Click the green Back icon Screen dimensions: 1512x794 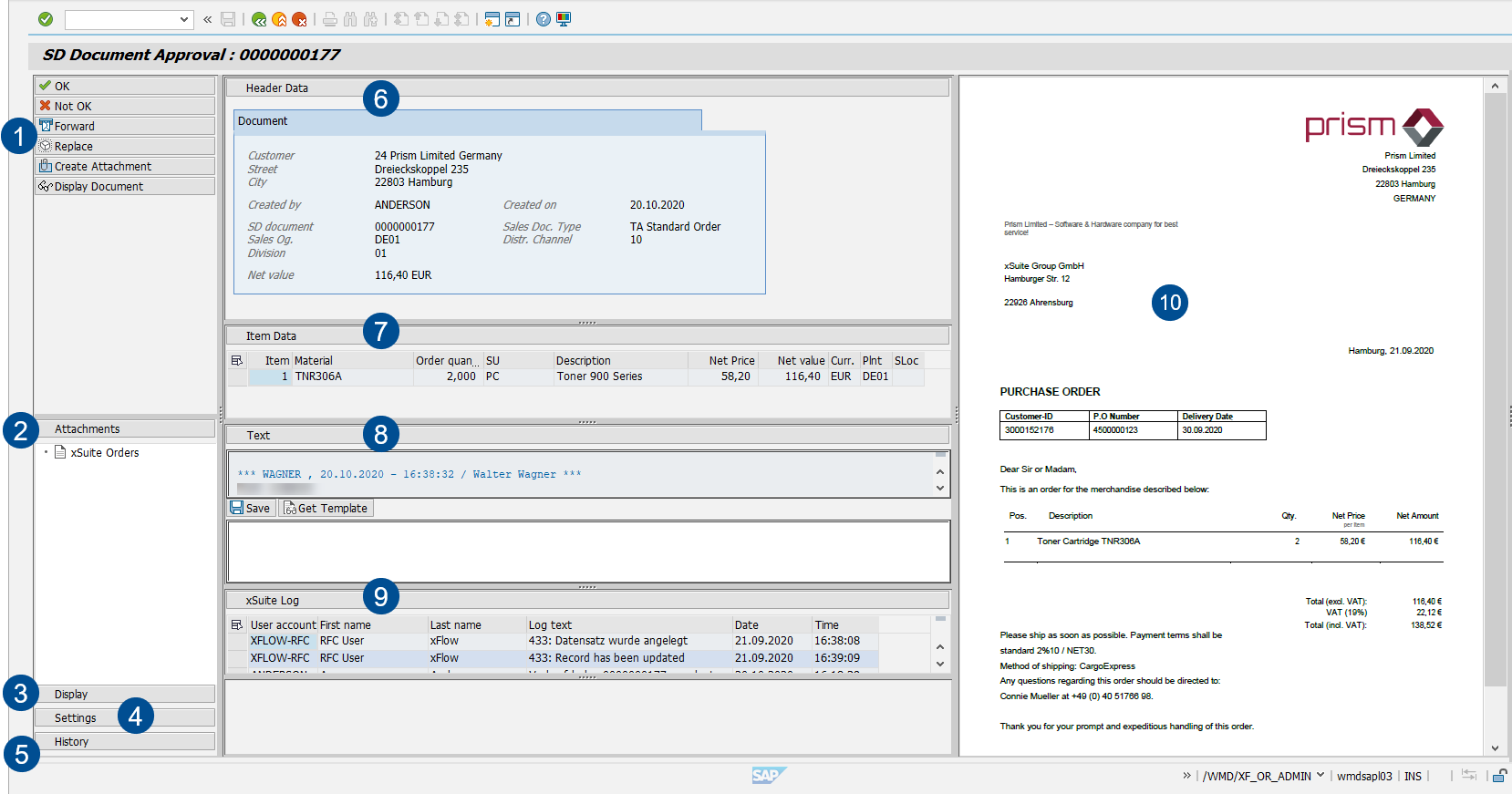[x=259, y=19]
